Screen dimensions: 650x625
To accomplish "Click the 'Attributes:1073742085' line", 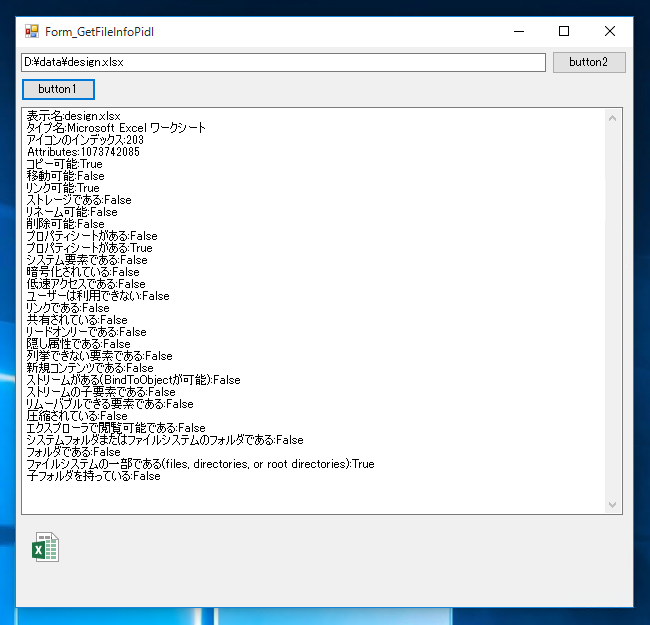I will 83,152.
